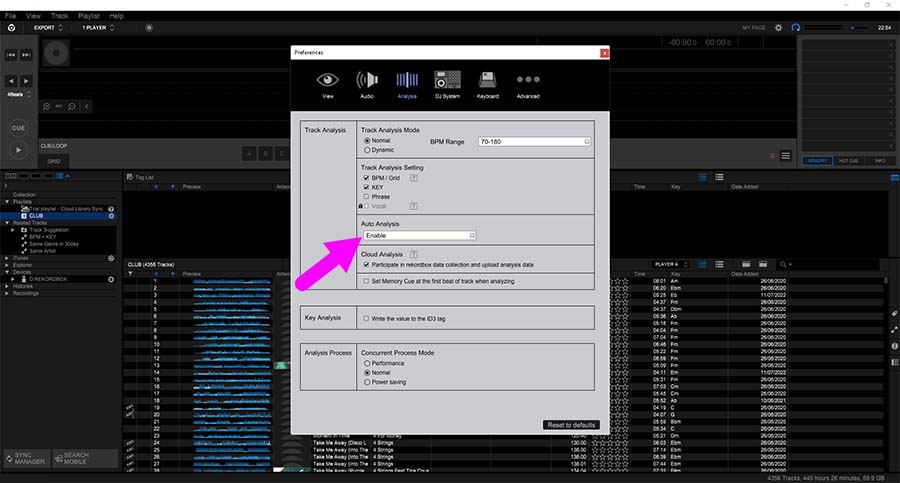Expand the iTunes tree node
This screenshot has height=483, width=900.
click(7, 258)
